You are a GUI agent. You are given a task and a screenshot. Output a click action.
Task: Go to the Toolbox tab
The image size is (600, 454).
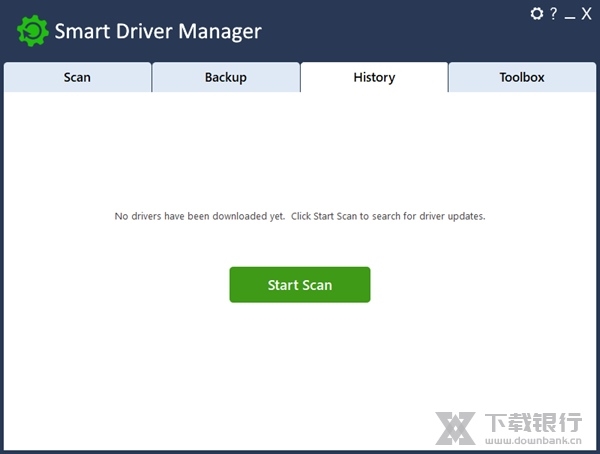click(522, 77)
